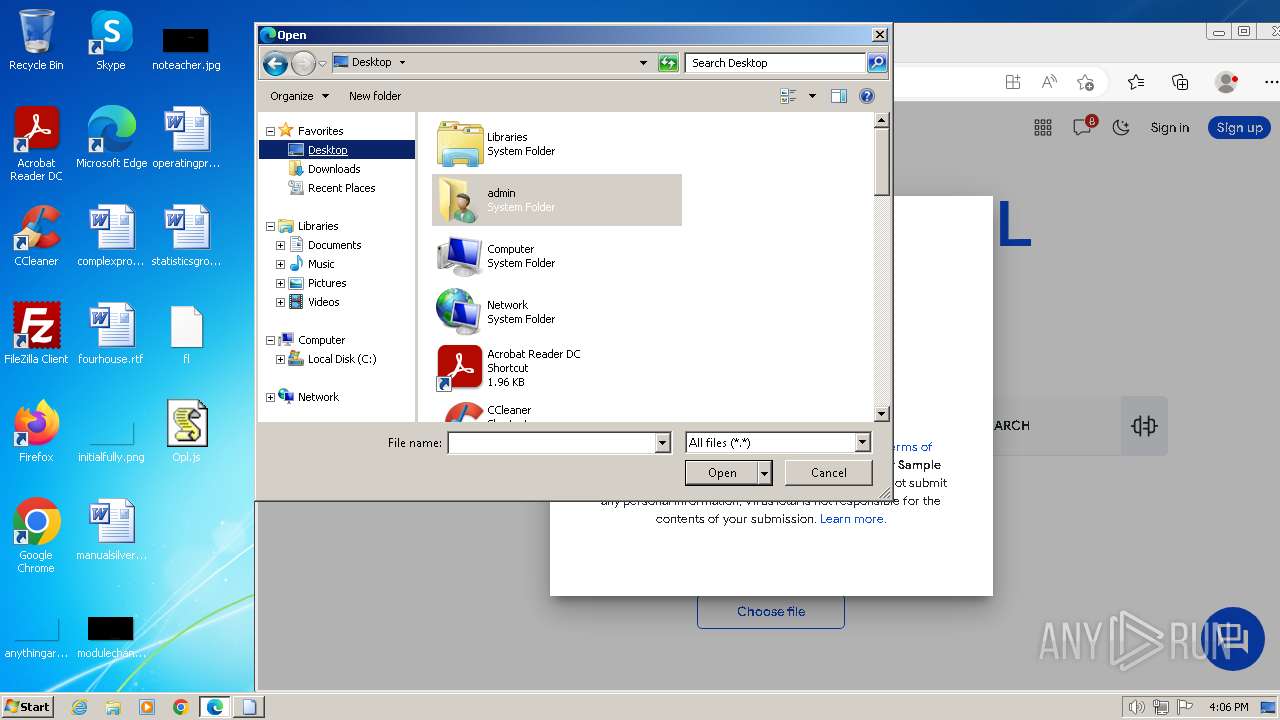
Task: Change the view icon in dialog toolbar
Action: [788, 96]
